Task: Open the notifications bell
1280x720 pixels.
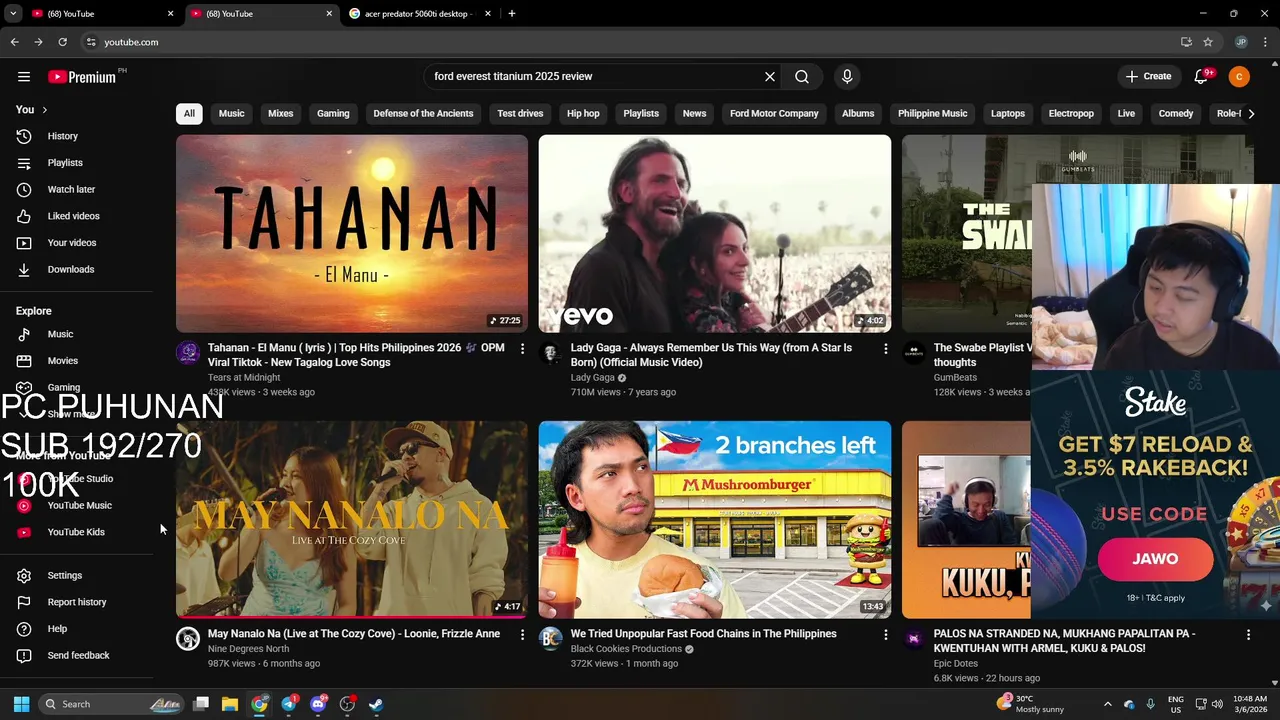Action: pyautogui.click(x=1202, y=77)
